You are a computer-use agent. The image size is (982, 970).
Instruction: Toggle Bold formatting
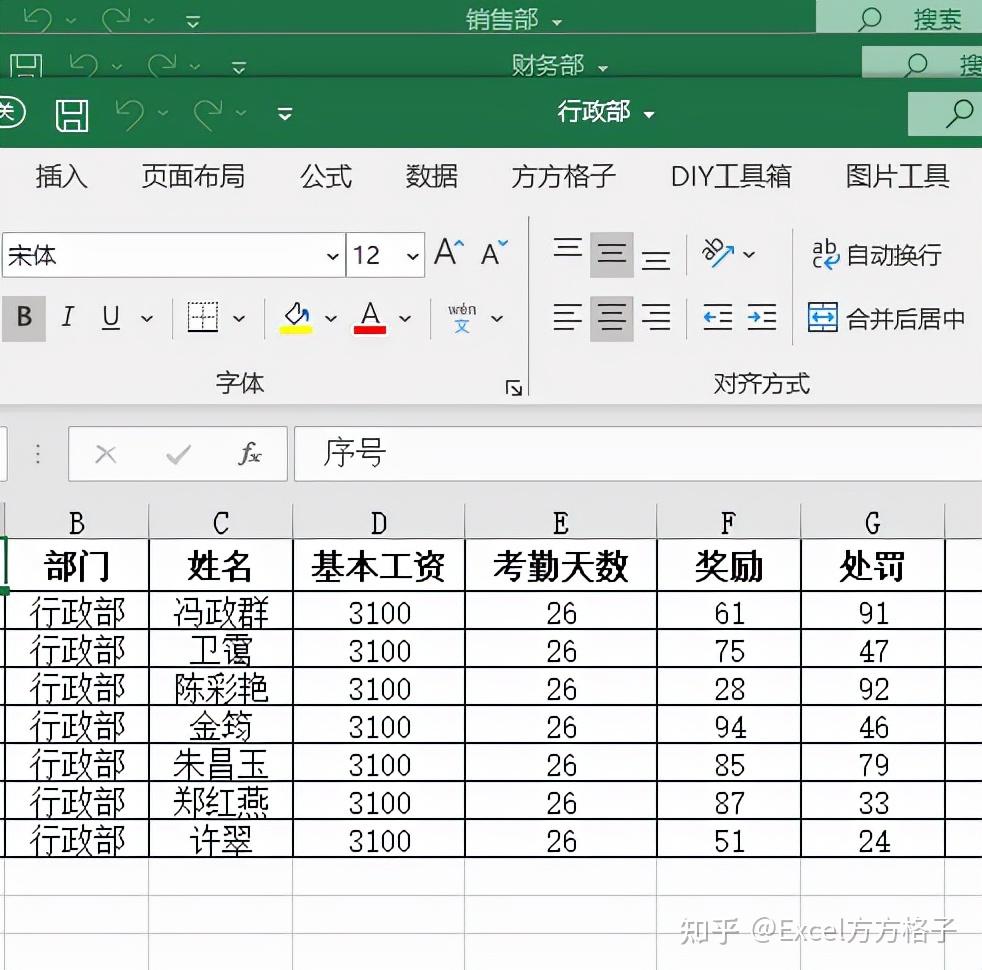pos(24,317)
